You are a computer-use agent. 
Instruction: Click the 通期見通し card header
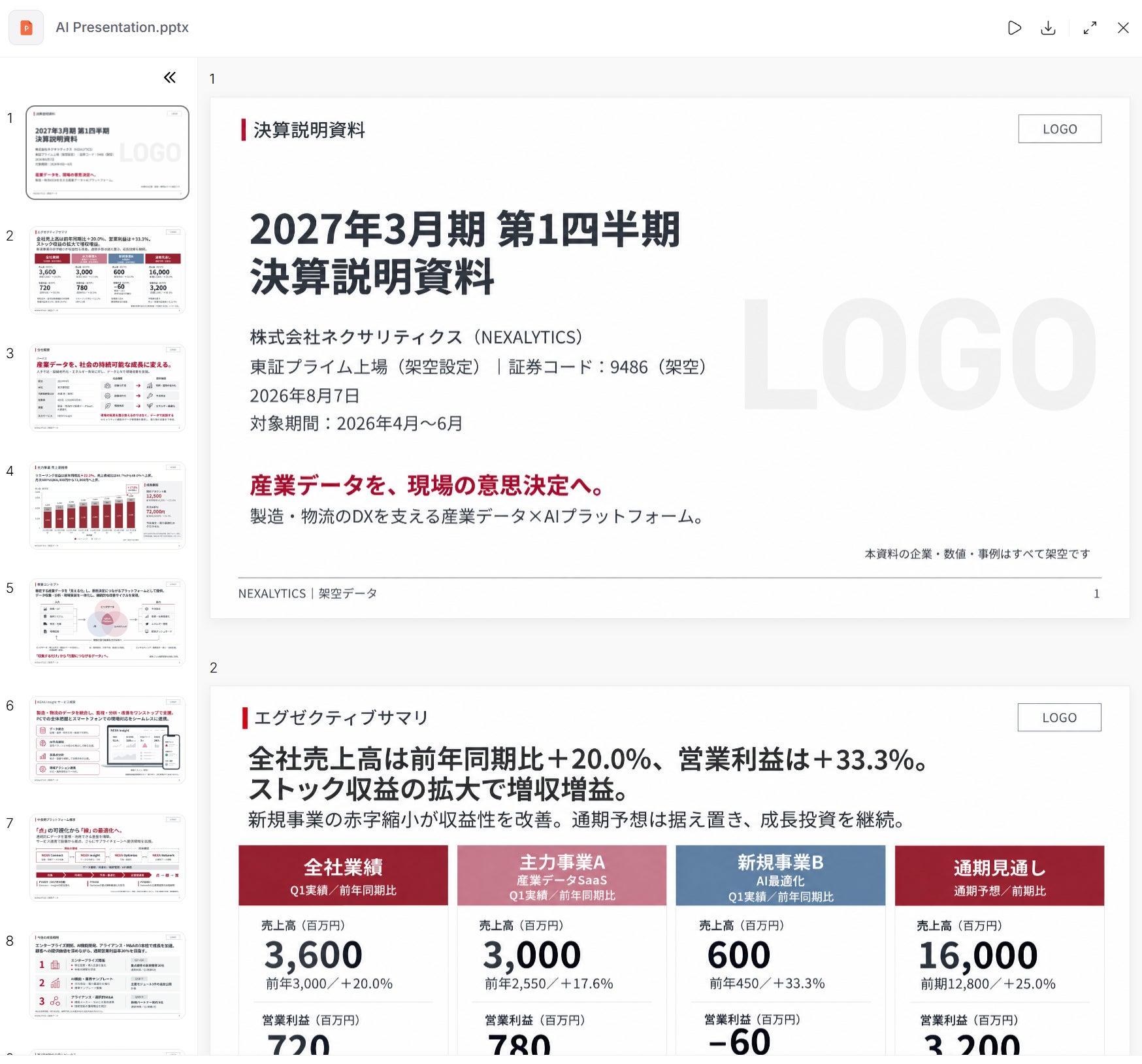coord(1000,875)
